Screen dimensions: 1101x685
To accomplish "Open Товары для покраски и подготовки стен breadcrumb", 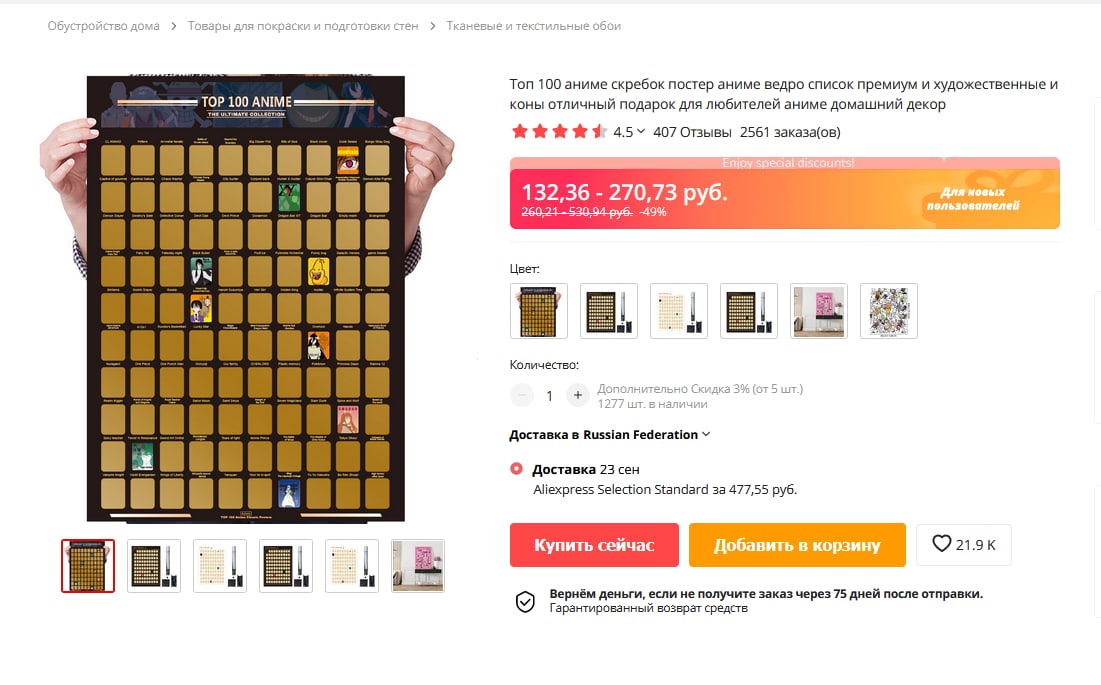I will coord(303,26).
